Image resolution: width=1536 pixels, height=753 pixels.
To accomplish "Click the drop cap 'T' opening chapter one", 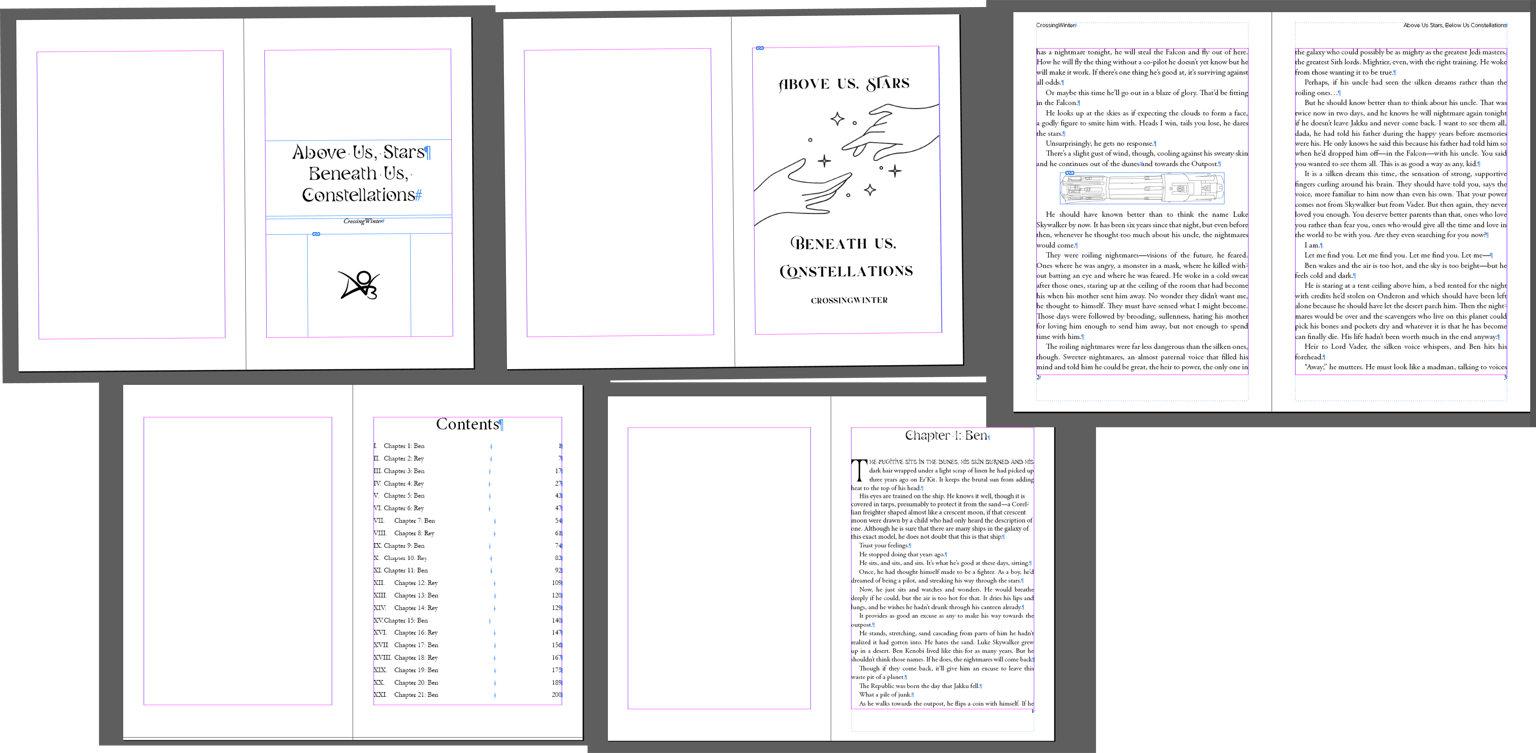I will click(x=857, y=469).
